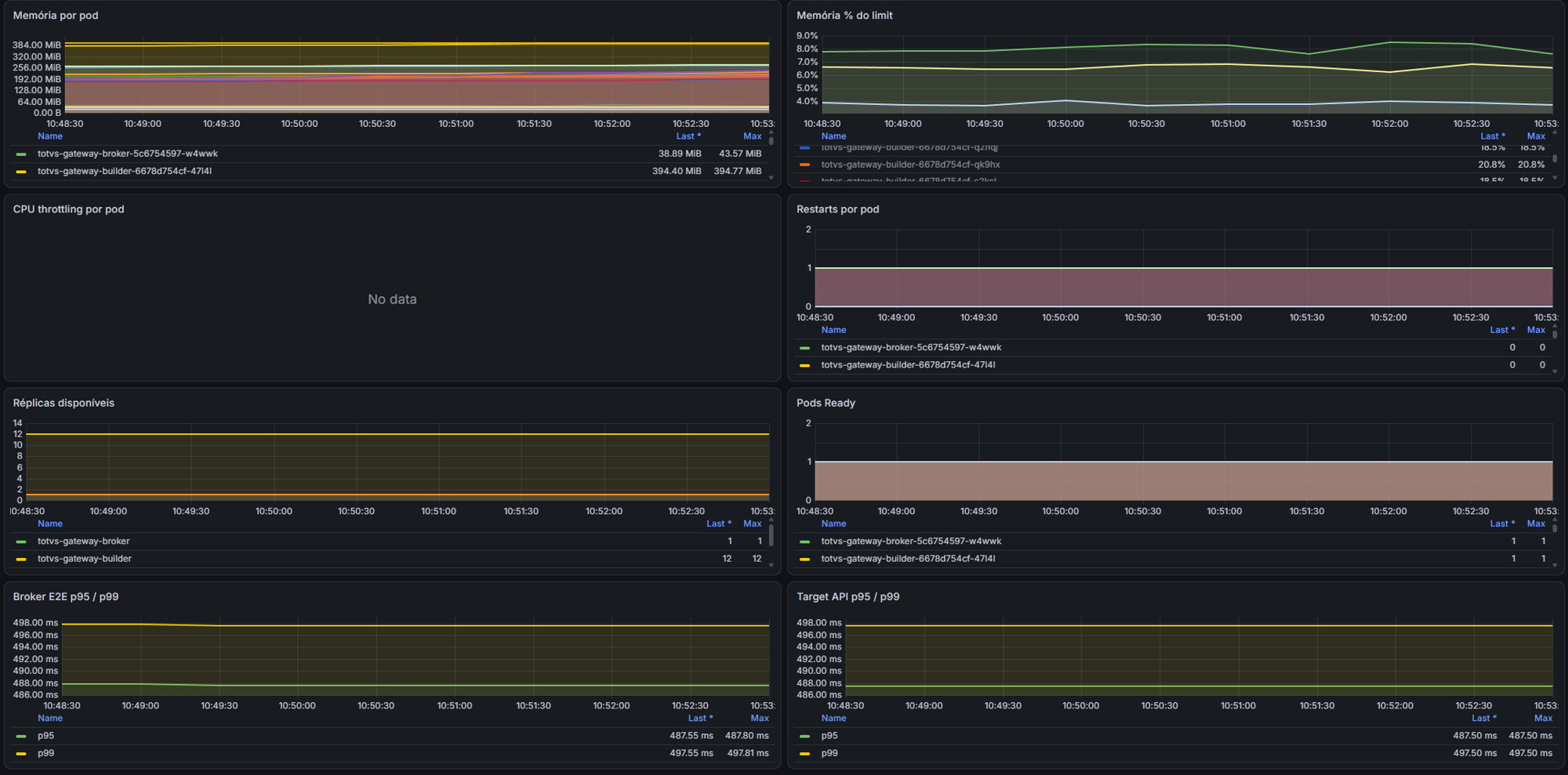Open the 'CPU throttling por pod' panel title
1568x775 pixels.
(x=68, y=209)
